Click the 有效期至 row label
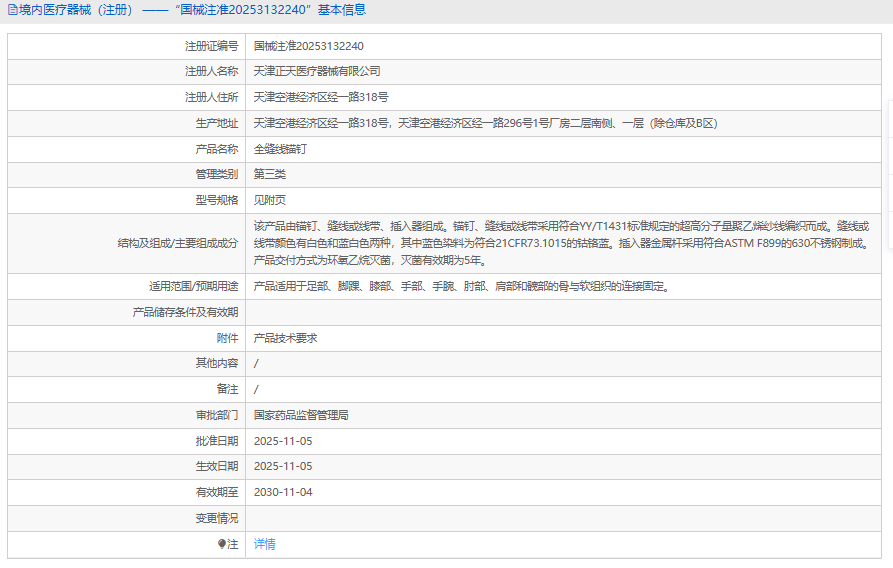893x568 pixels. coord(217,492)
